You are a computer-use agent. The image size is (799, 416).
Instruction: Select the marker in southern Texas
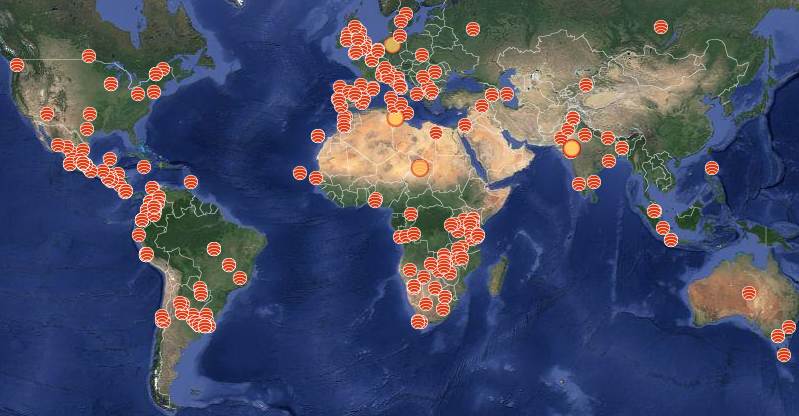87,129
